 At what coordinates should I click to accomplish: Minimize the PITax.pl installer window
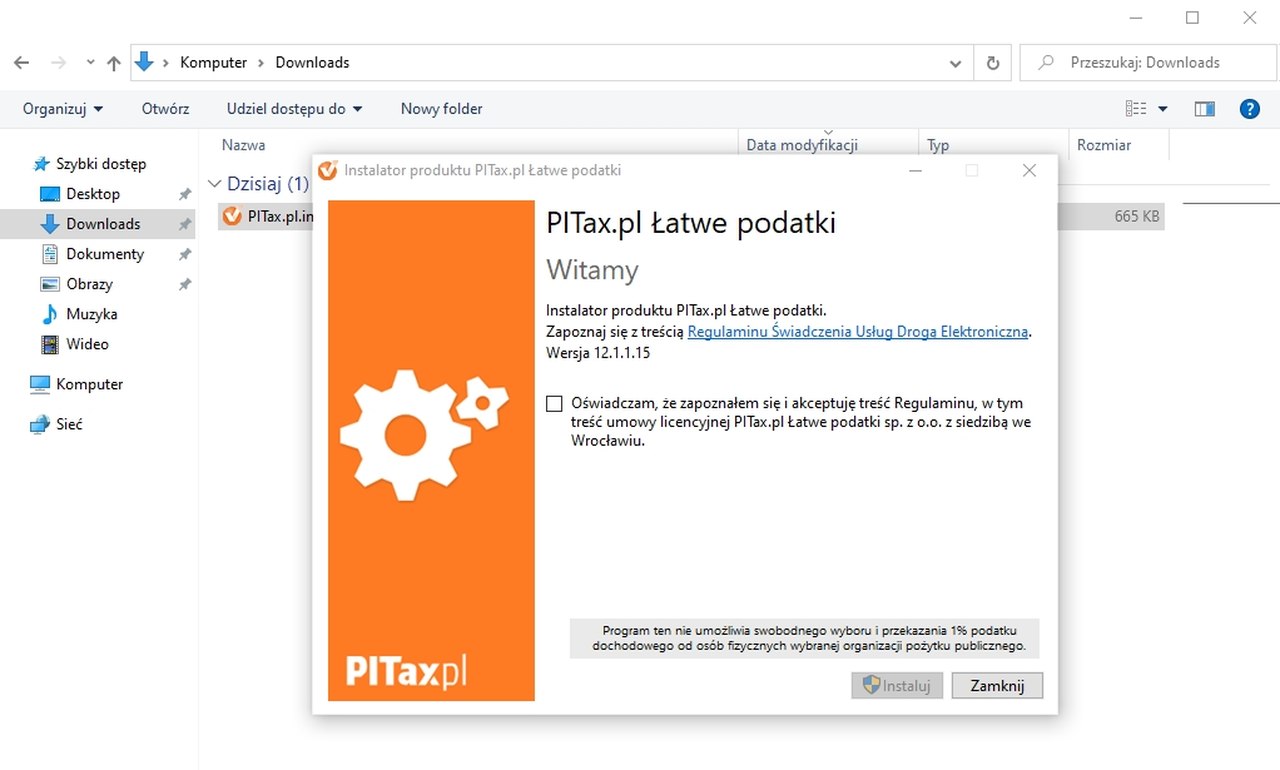click(915, 171)
